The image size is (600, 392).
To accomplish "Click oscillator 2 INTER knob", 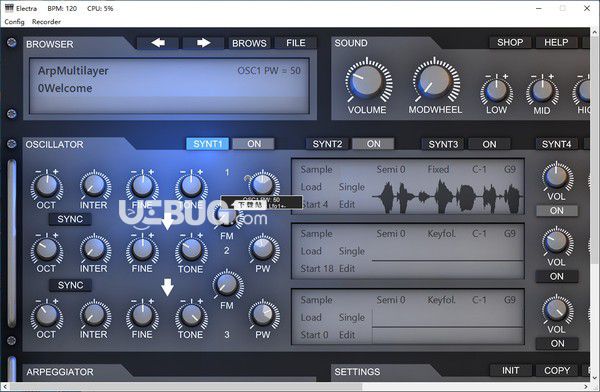I will point(95,249).
